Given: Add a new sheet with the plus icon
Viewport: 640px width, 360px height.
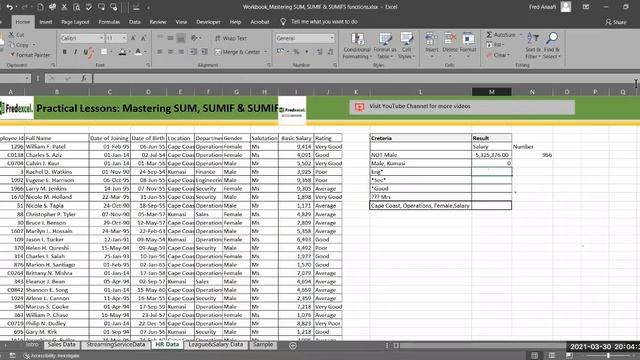Looking at the screenshot, I should coord(293,346).
